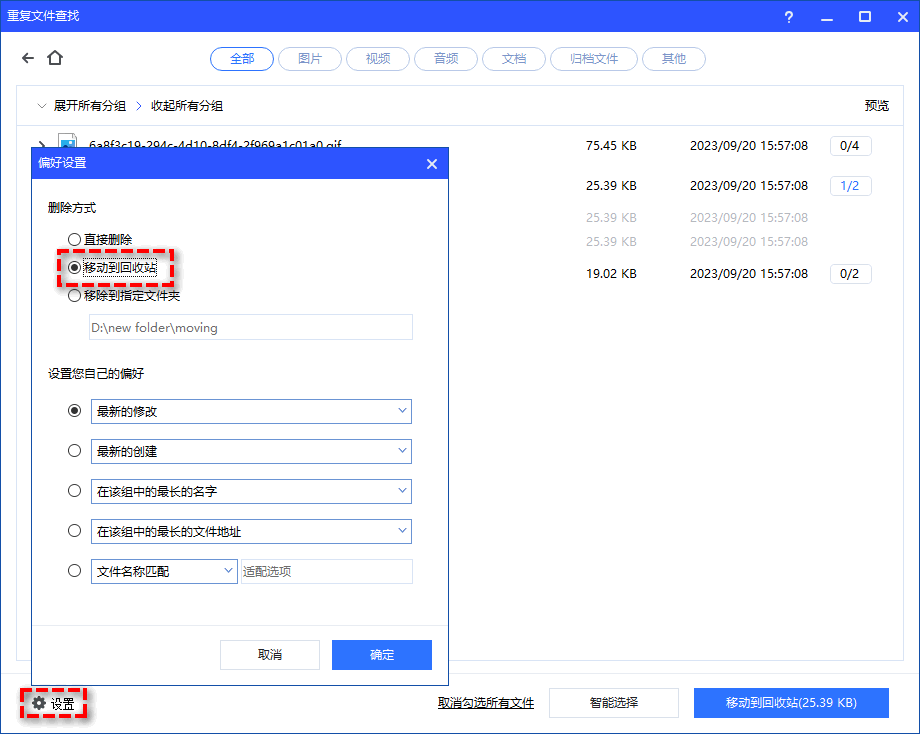Click the 适配选项 input field

(327, 572)
